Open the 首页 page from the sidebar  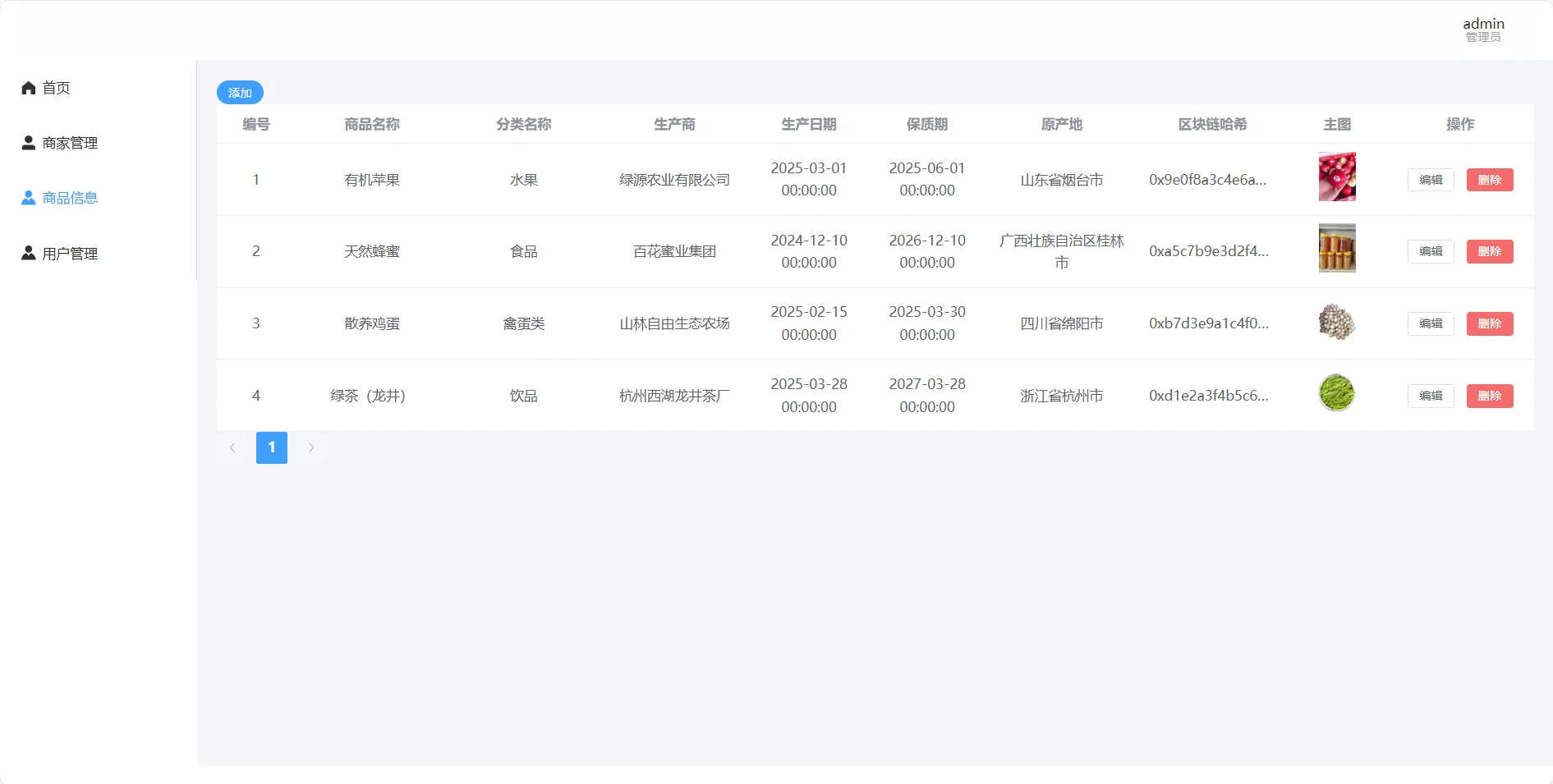click(56, 87)
